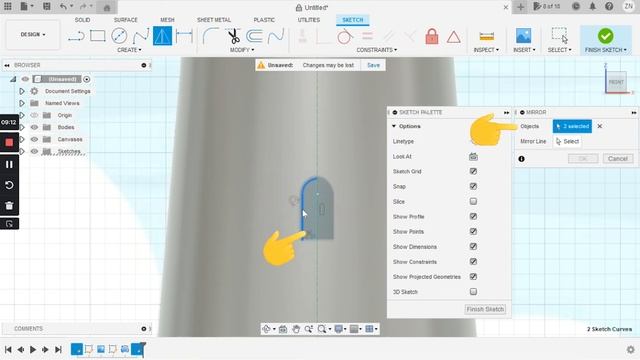Image resolution: width=640 pixels, height=360 pixels.
Task: Open the Design workspace dropdown
Action: click(33, 35)
